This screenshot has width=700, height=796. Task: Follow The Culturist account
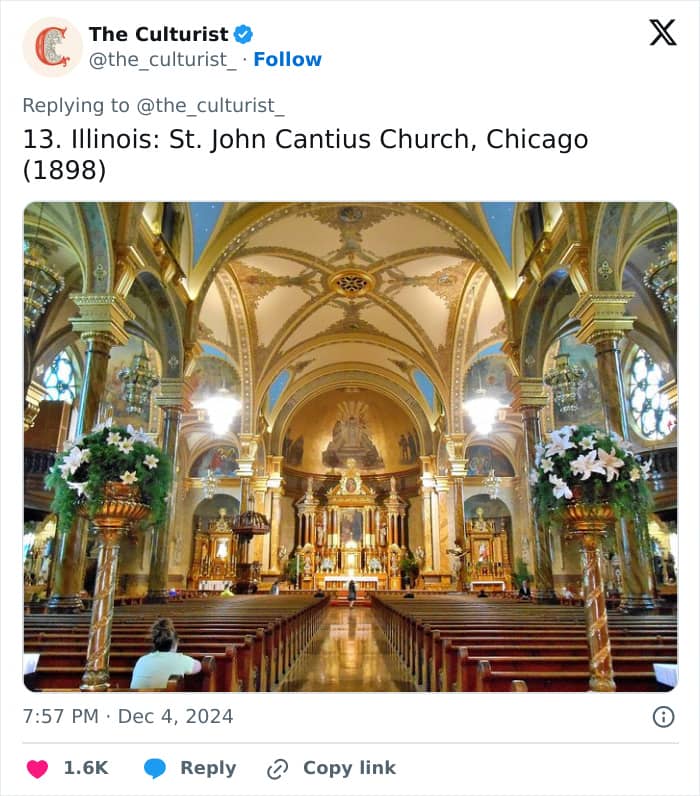pos(287,59)
